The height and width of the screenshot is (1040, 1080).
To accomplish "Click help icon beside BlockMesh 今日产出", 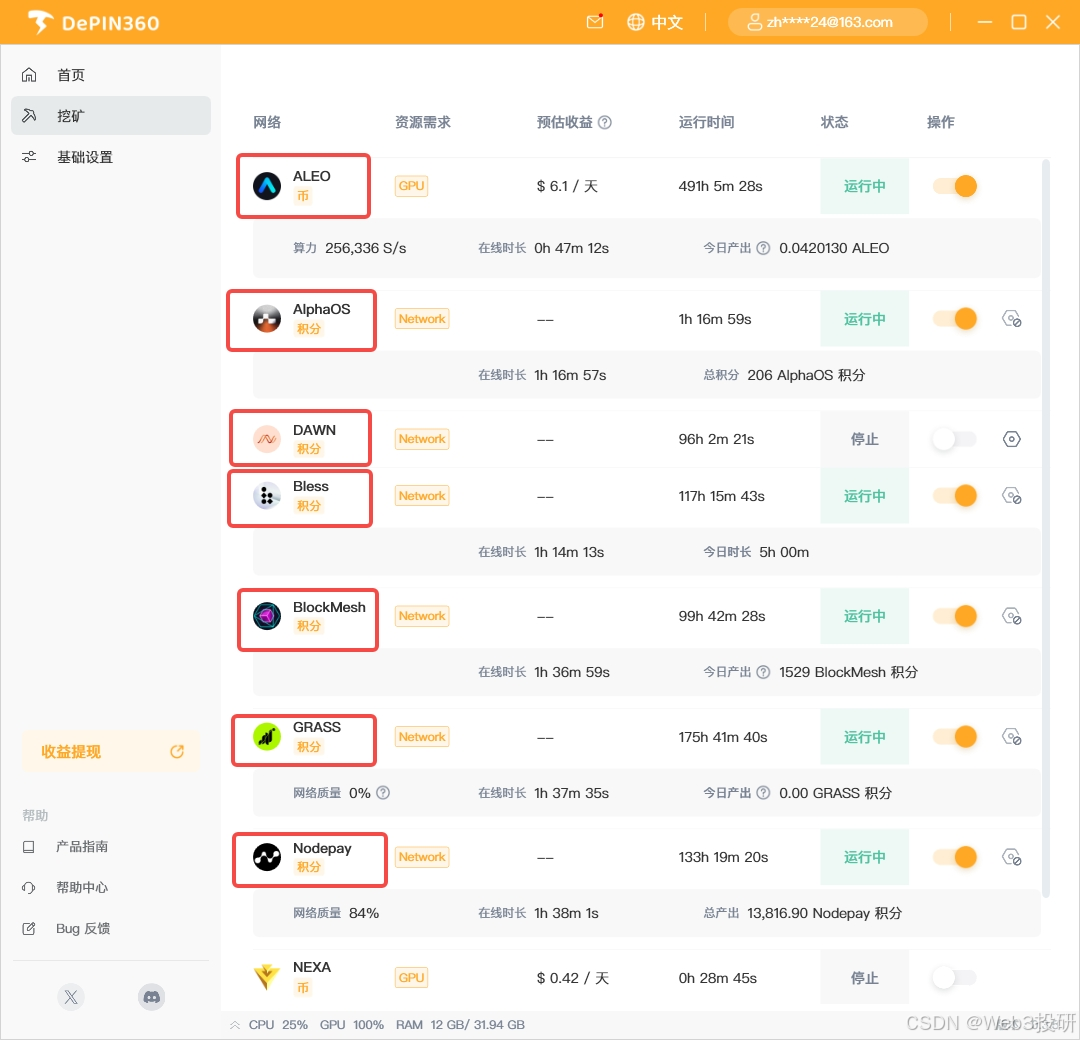I will [763, 672].
